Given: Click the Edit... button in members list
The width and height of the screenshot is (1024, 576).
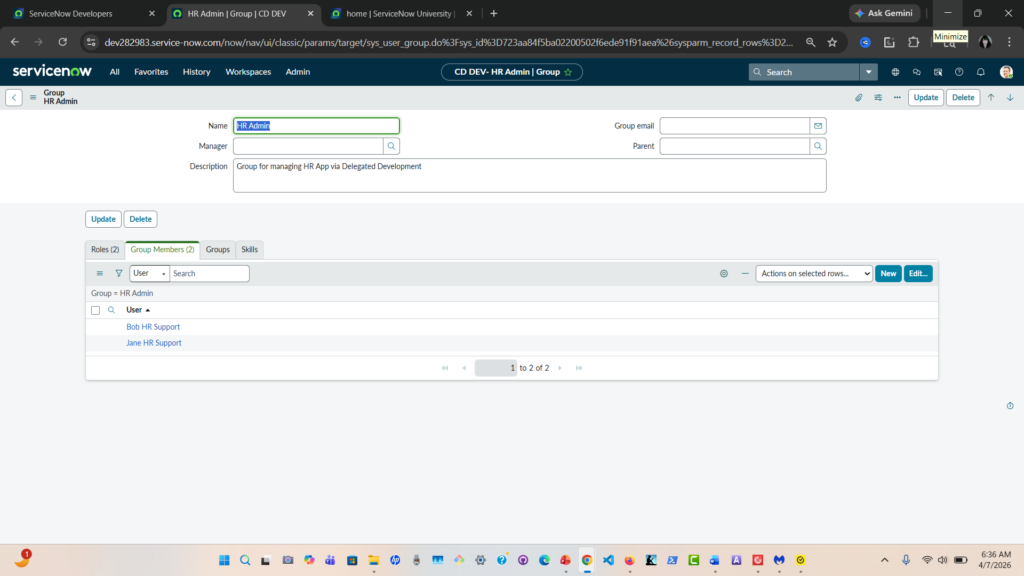Looking at the screenshot, I should coord(918,273).
